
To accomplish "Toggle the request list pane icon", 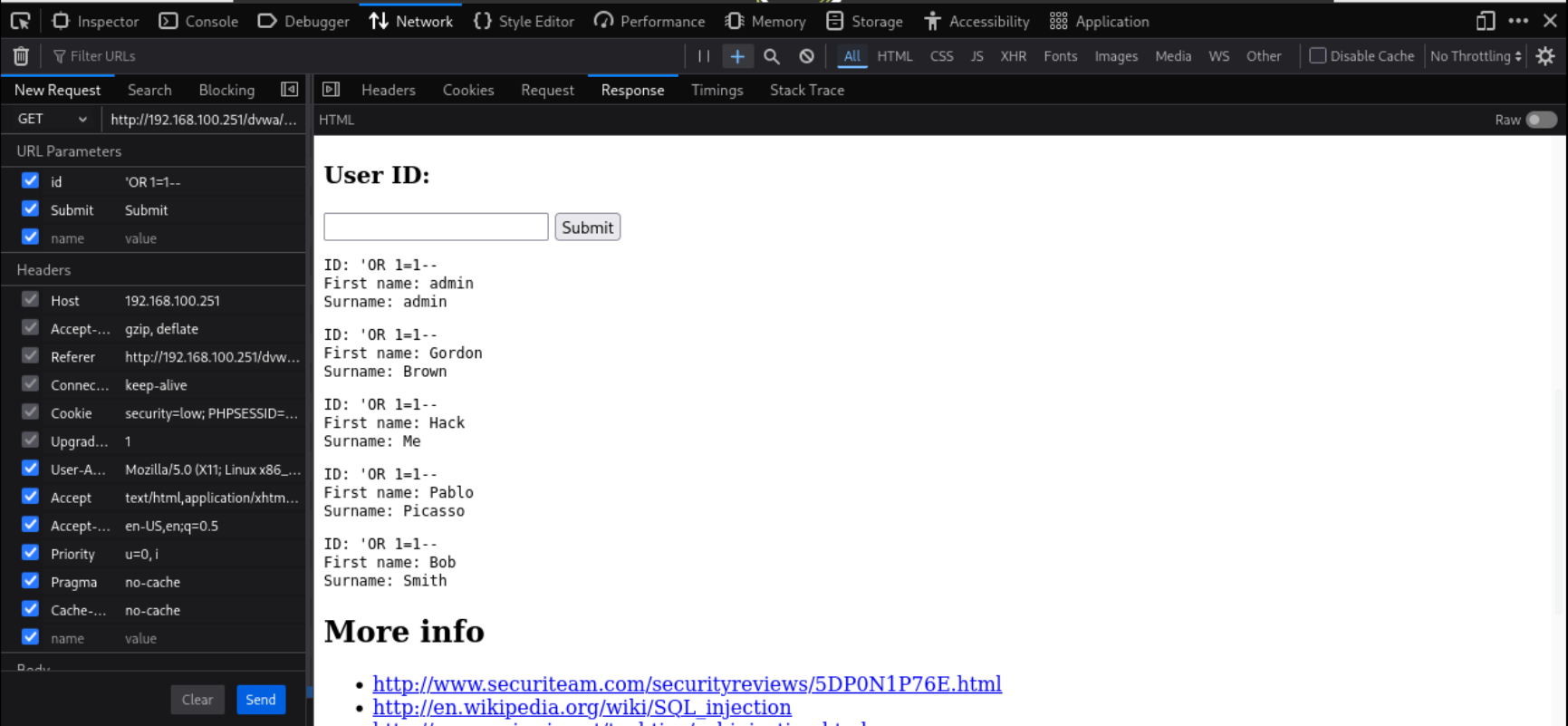I will [x=331, y=90].
